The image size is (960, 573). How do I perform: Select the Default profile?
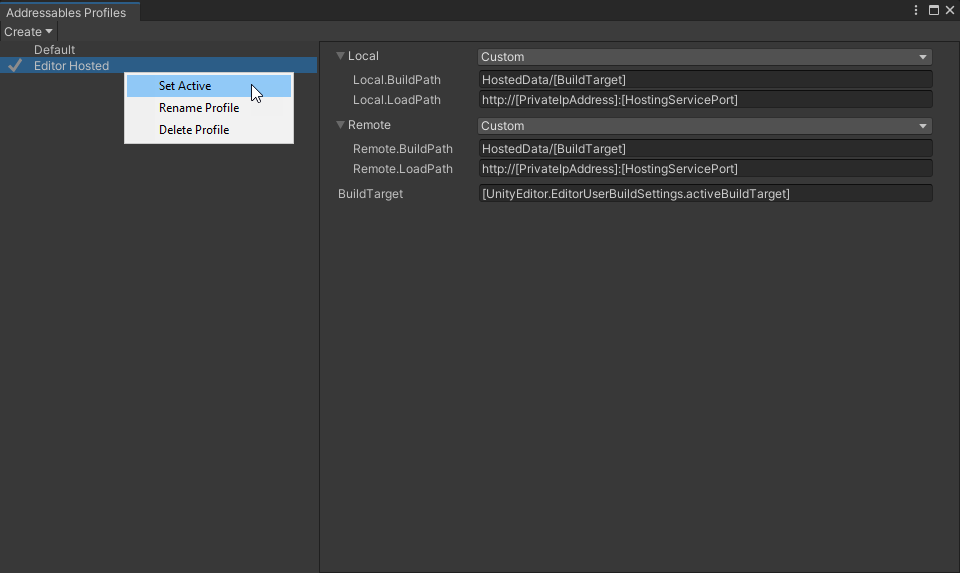pyautogui.click(x=54, y=50)
